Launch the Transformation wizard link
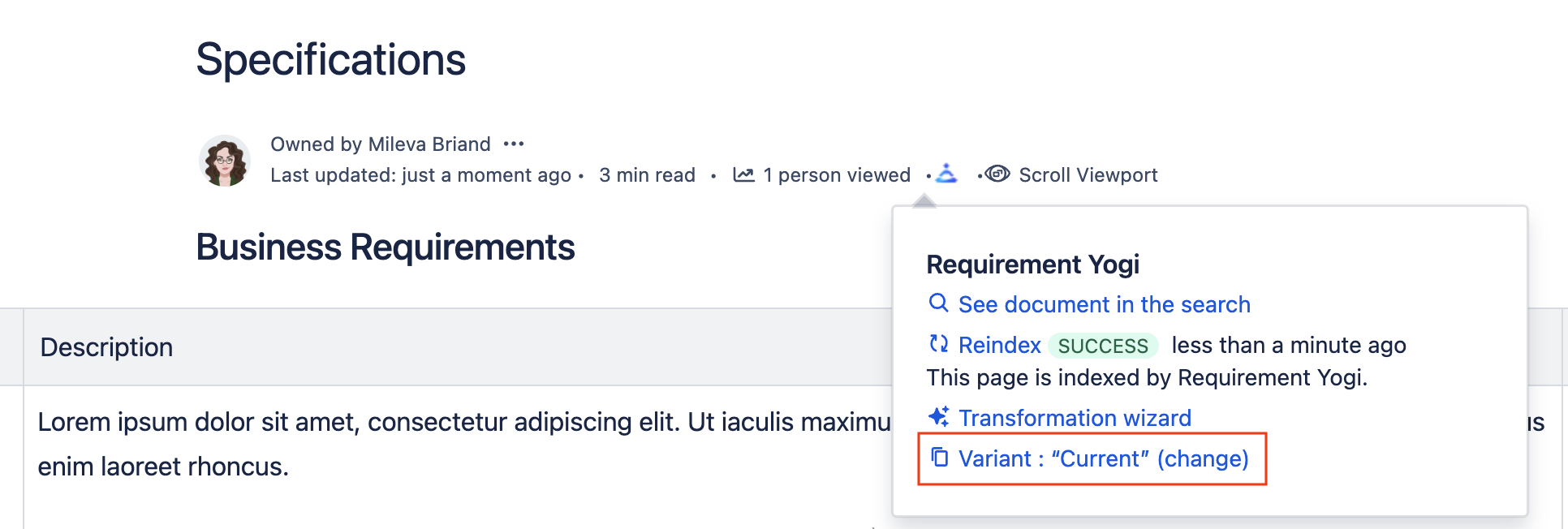This screenshot has height=529, width=1568. [x=1075, y=418]
